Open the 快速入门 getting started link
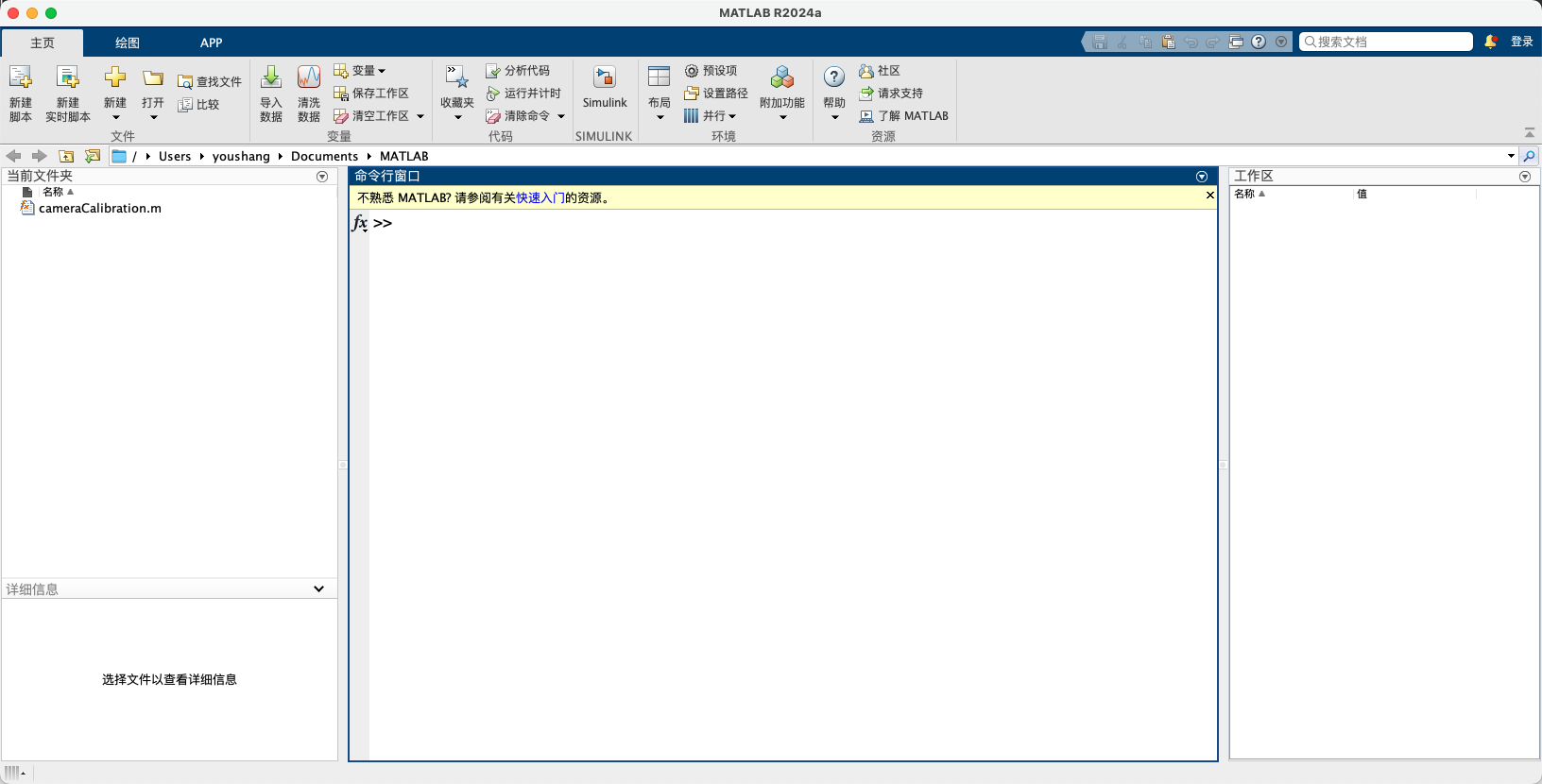Image resolution: width=1542 pixels, height=784 pixels. 540,197
